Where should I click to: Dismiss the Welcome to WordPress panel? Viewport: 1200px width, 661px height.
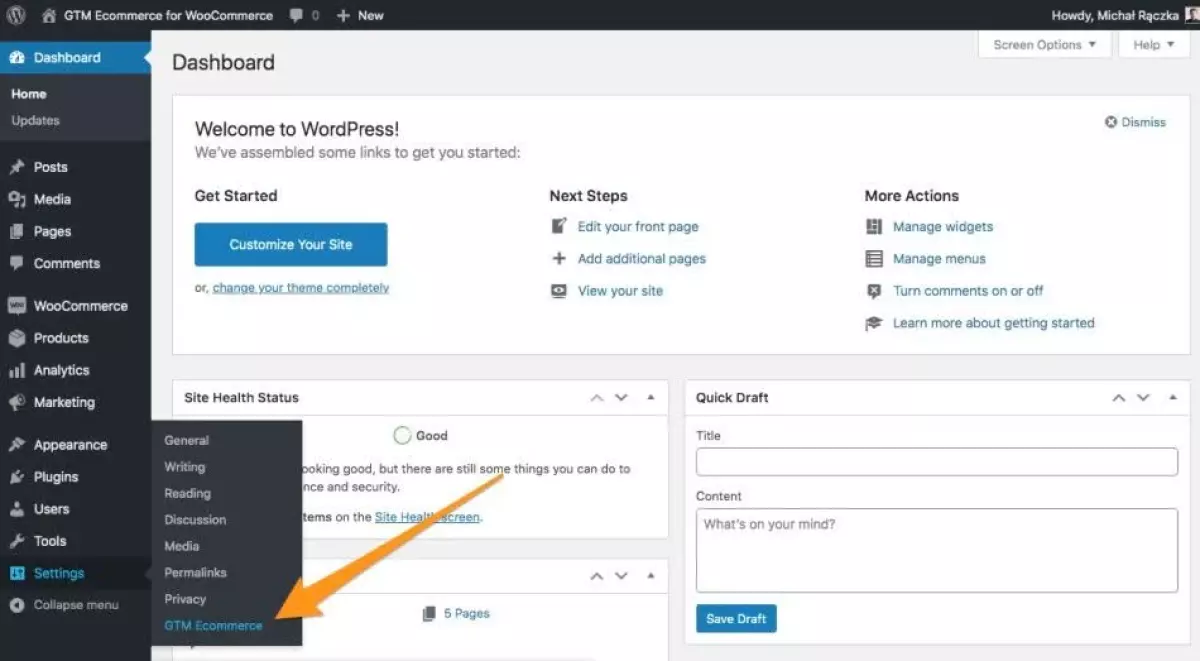1136,122
